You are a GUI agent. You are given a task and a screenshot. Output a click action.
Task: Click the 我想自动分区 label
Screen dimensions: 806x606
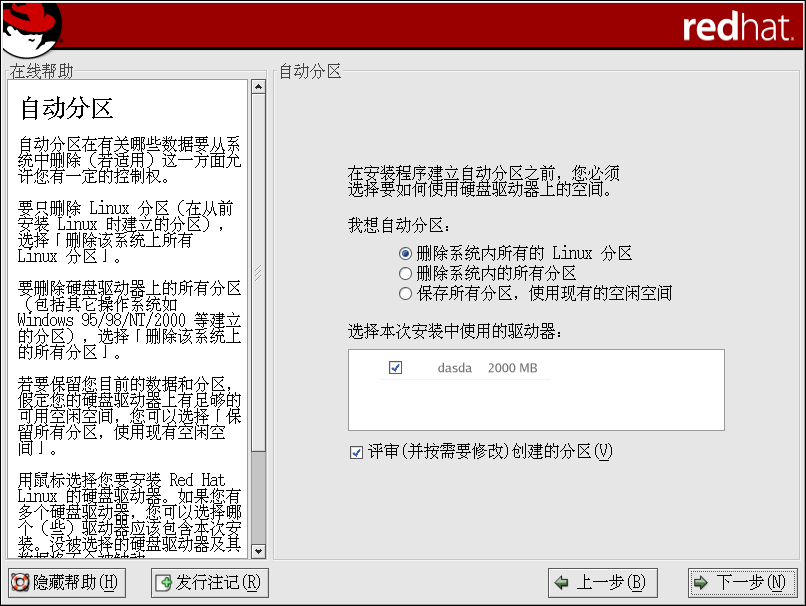coord(399,225)
